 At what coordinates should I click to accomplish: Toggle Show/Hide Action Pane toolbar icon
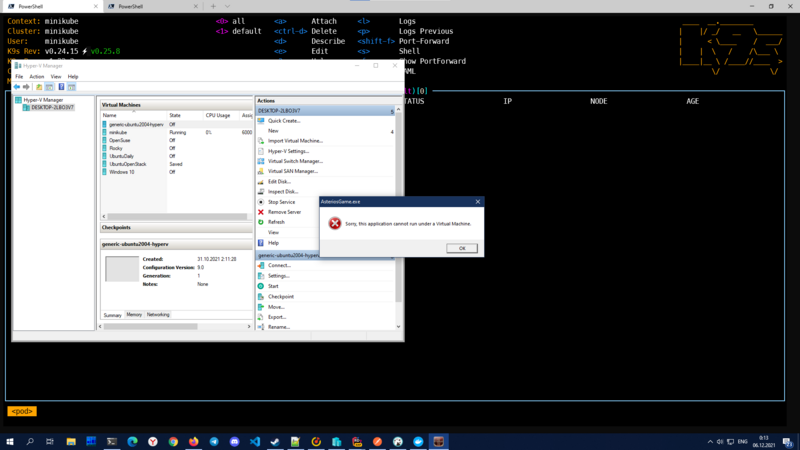(x=71, y=87)
